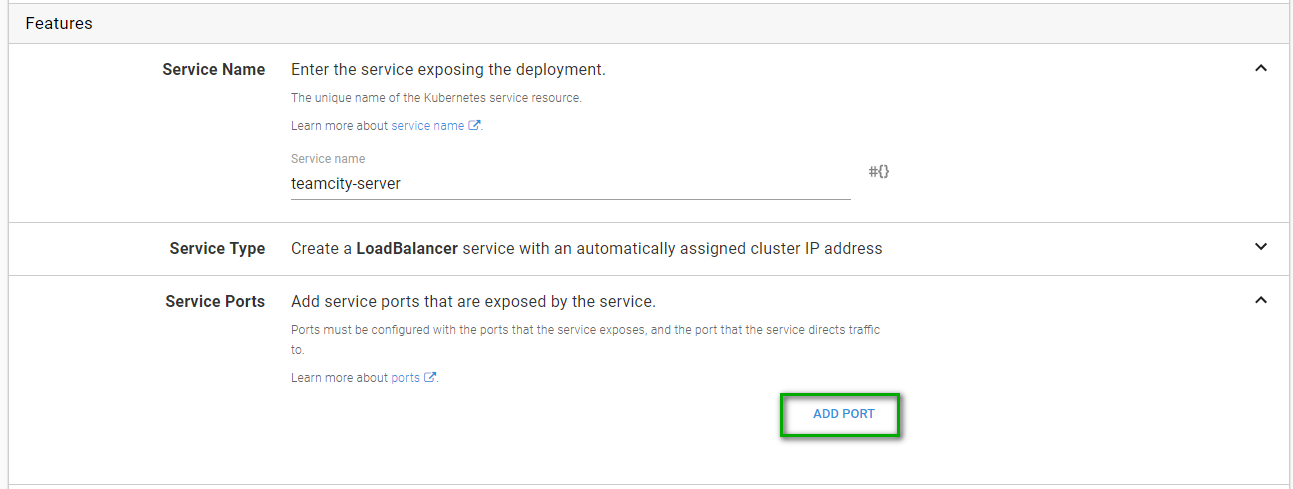The image size is (1293, 489).
Task: Click external-link icon beside 'ports'
Action: 430,378
